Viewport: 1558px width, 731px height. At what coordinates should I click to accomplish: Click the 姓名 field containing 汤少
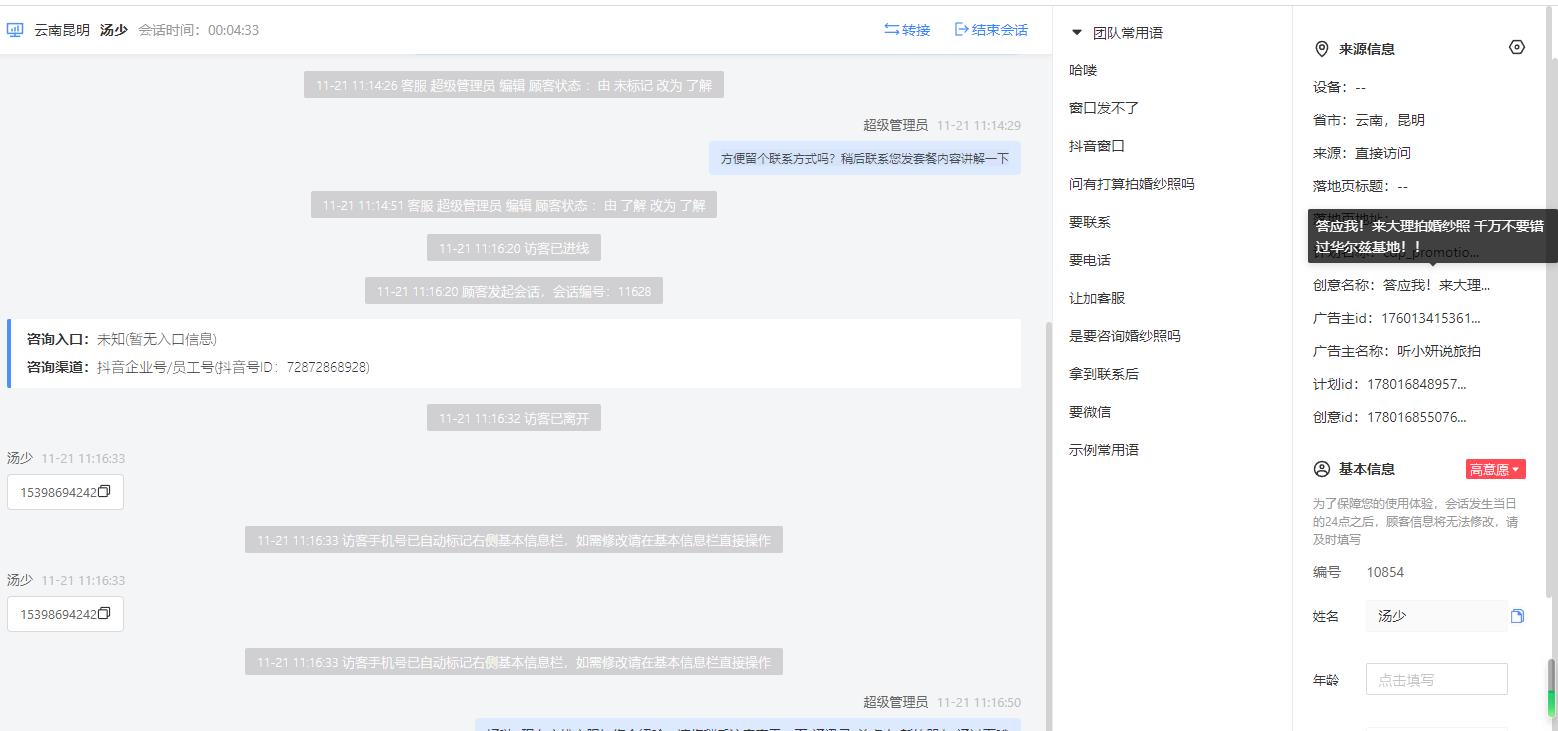coord(1436,616)
